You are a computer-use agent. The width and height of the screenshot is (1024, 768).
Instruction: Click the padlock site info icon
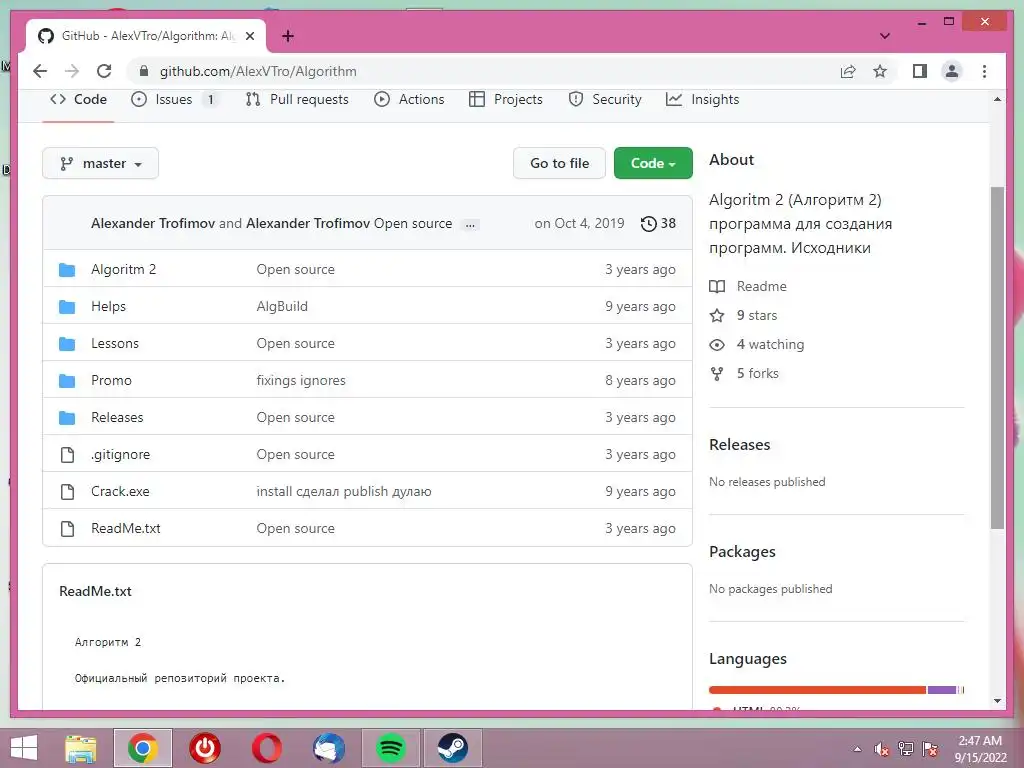144,71
